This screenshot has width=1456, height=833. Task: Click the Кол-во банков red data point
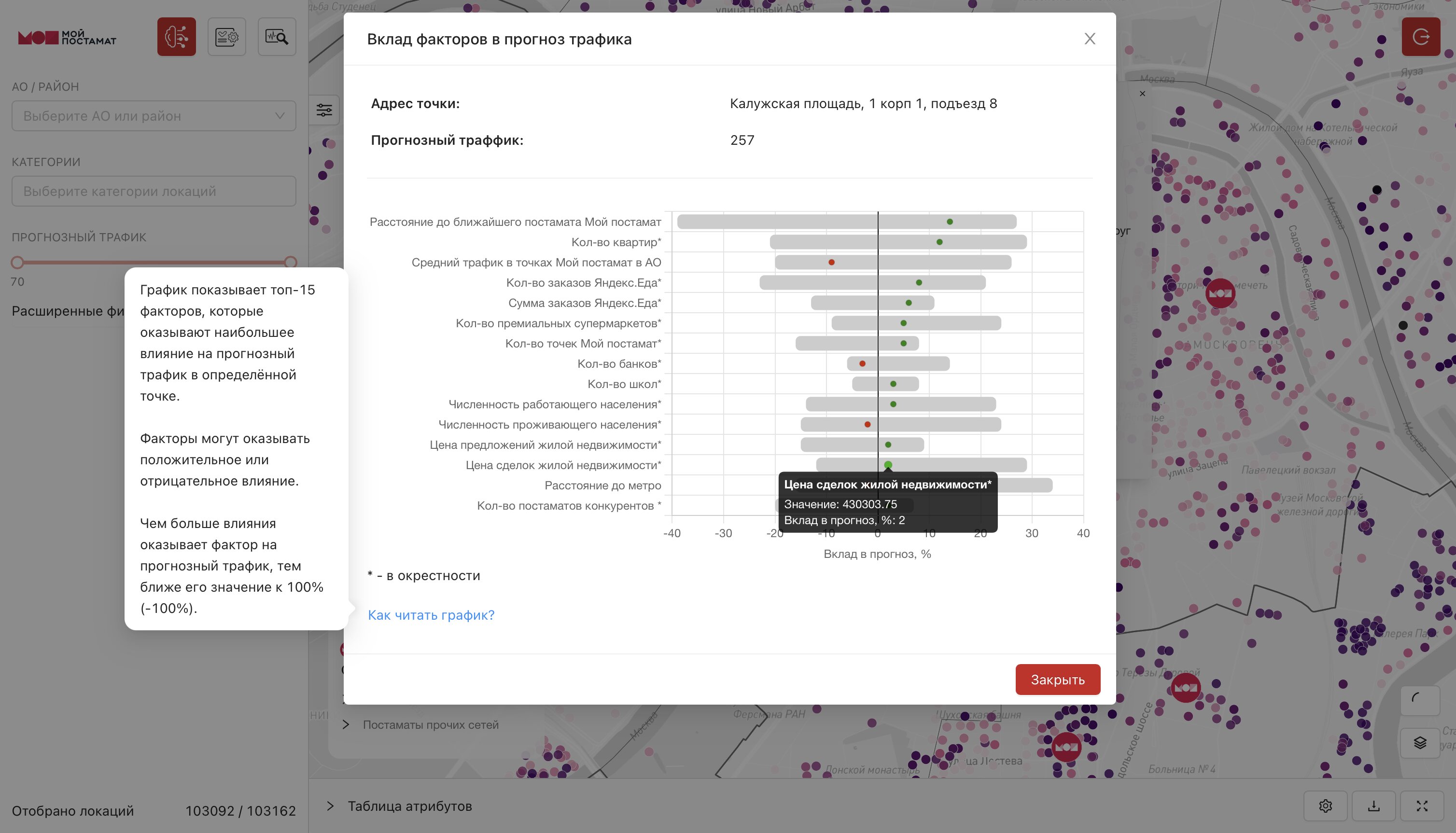[x=862, y=364]
